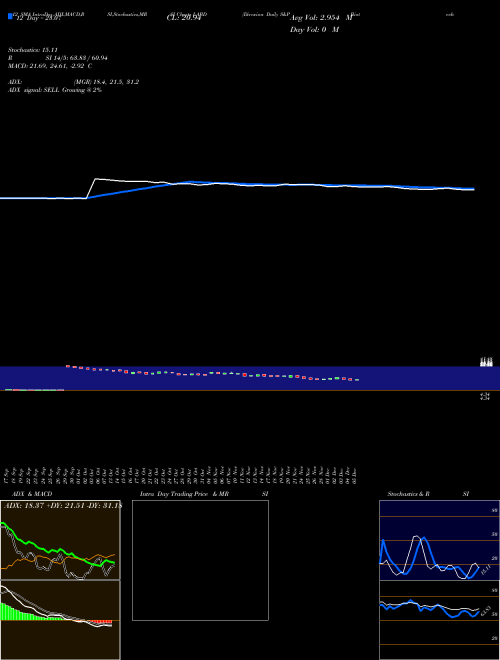
Task: Open the RSI lower chart panel
Action: tap(439, 620)
